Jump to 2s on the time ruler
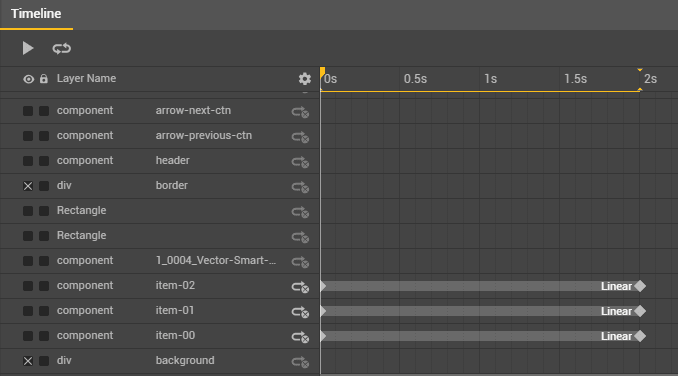 pos(650,79)
